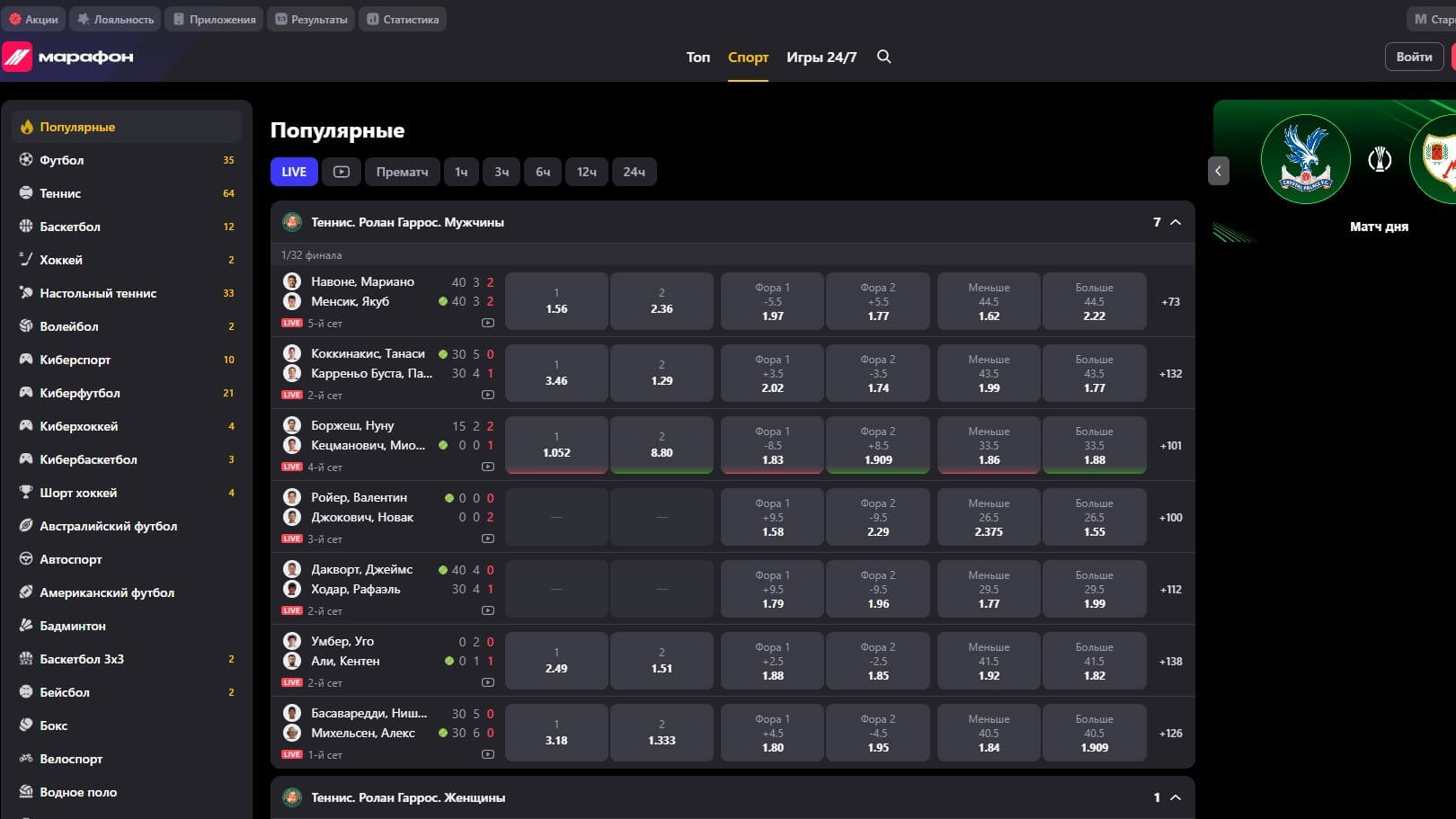Open the Приложения page

click(215, 19)
